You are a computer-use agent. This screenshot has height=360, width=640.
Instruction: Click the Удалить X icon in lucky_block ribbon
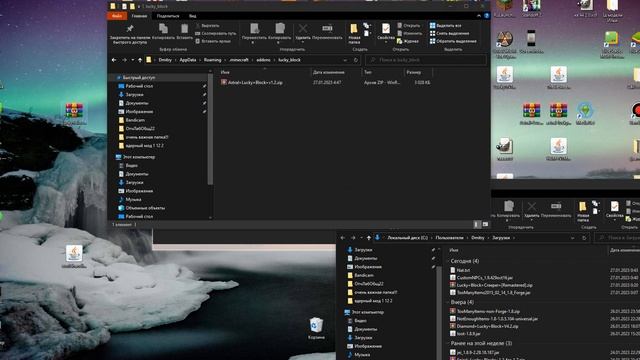[x=303, y=29]
